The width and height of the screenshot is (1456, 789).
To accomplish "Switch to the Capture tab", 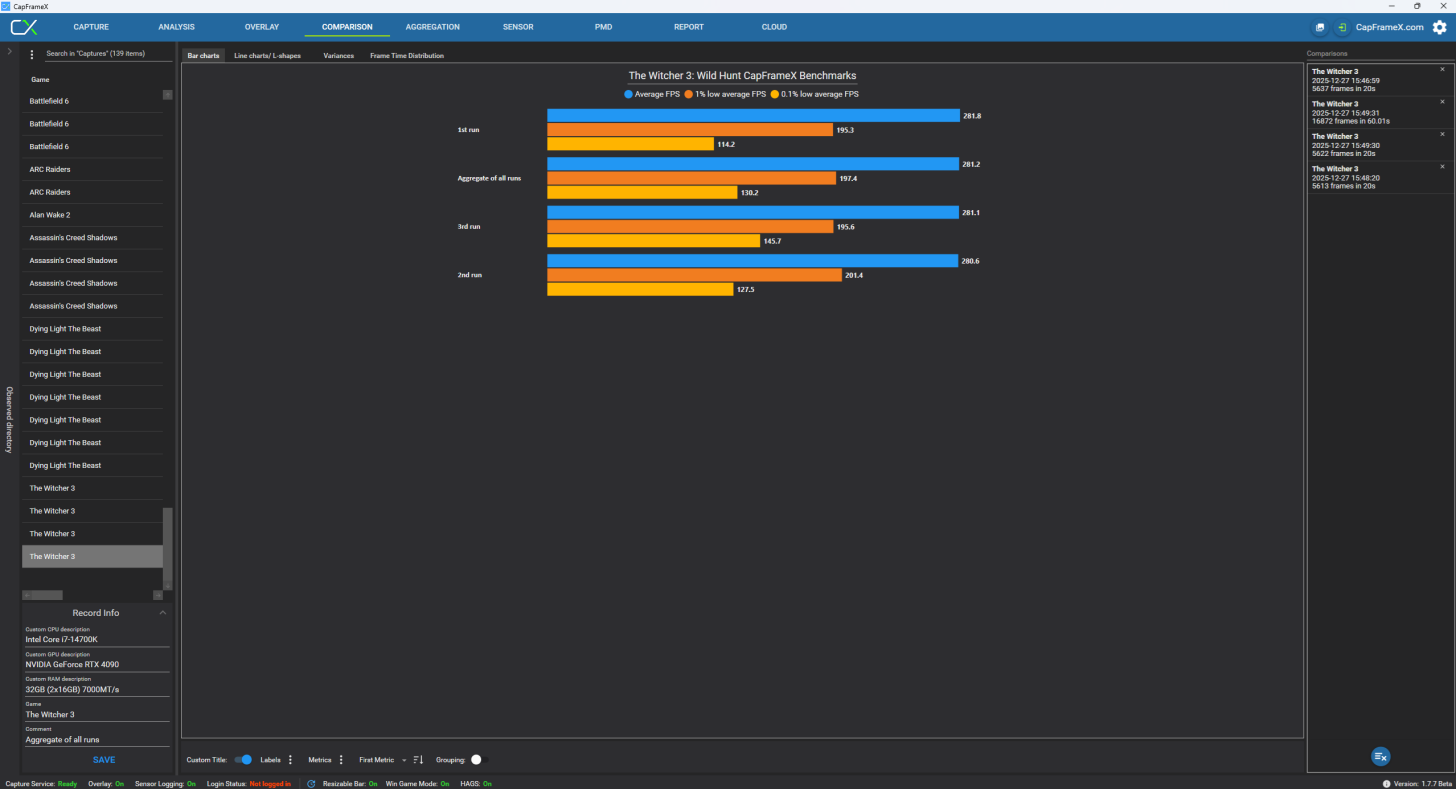I will click(91, 27).
